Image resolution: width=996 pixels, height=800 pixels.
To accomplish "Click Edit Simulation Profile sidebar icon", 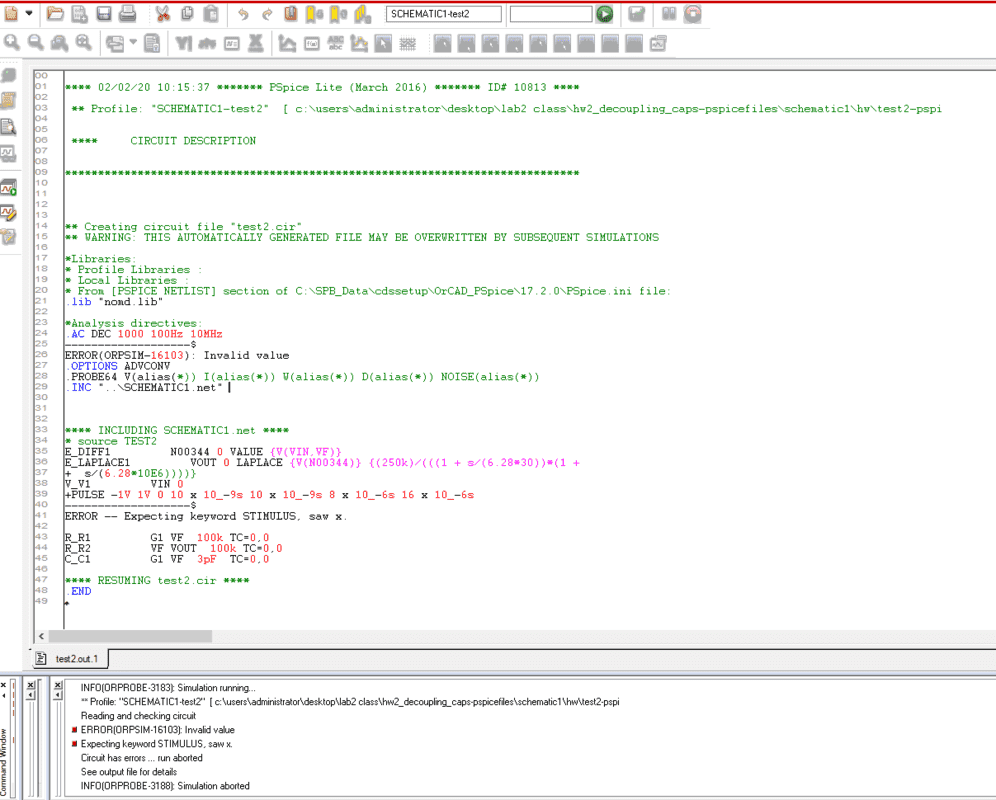I will tap(9, 212).
